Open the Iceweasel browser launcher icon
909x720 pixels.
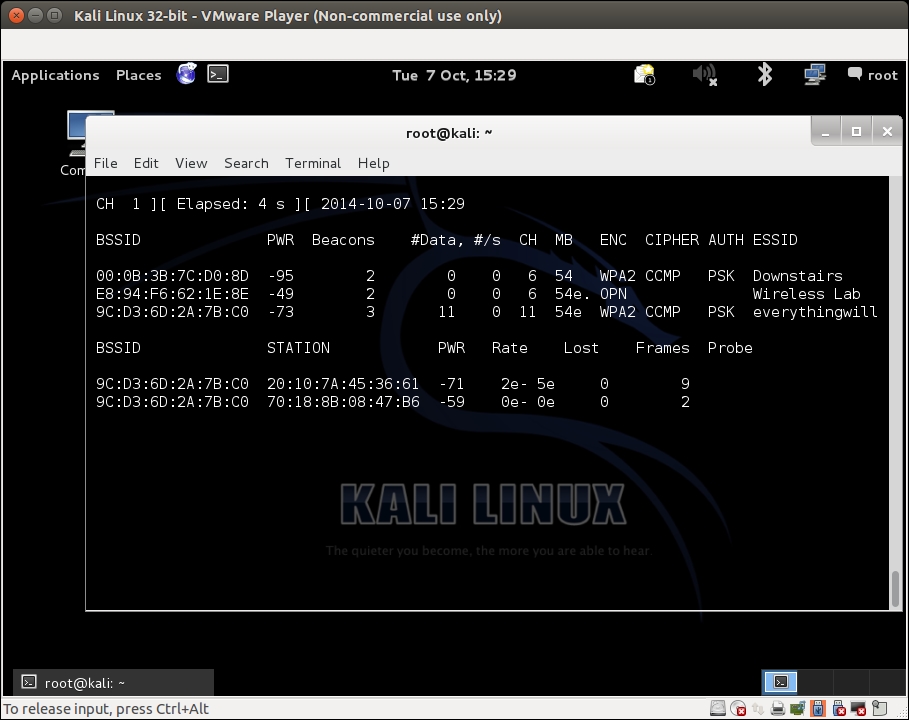[187, 74]
